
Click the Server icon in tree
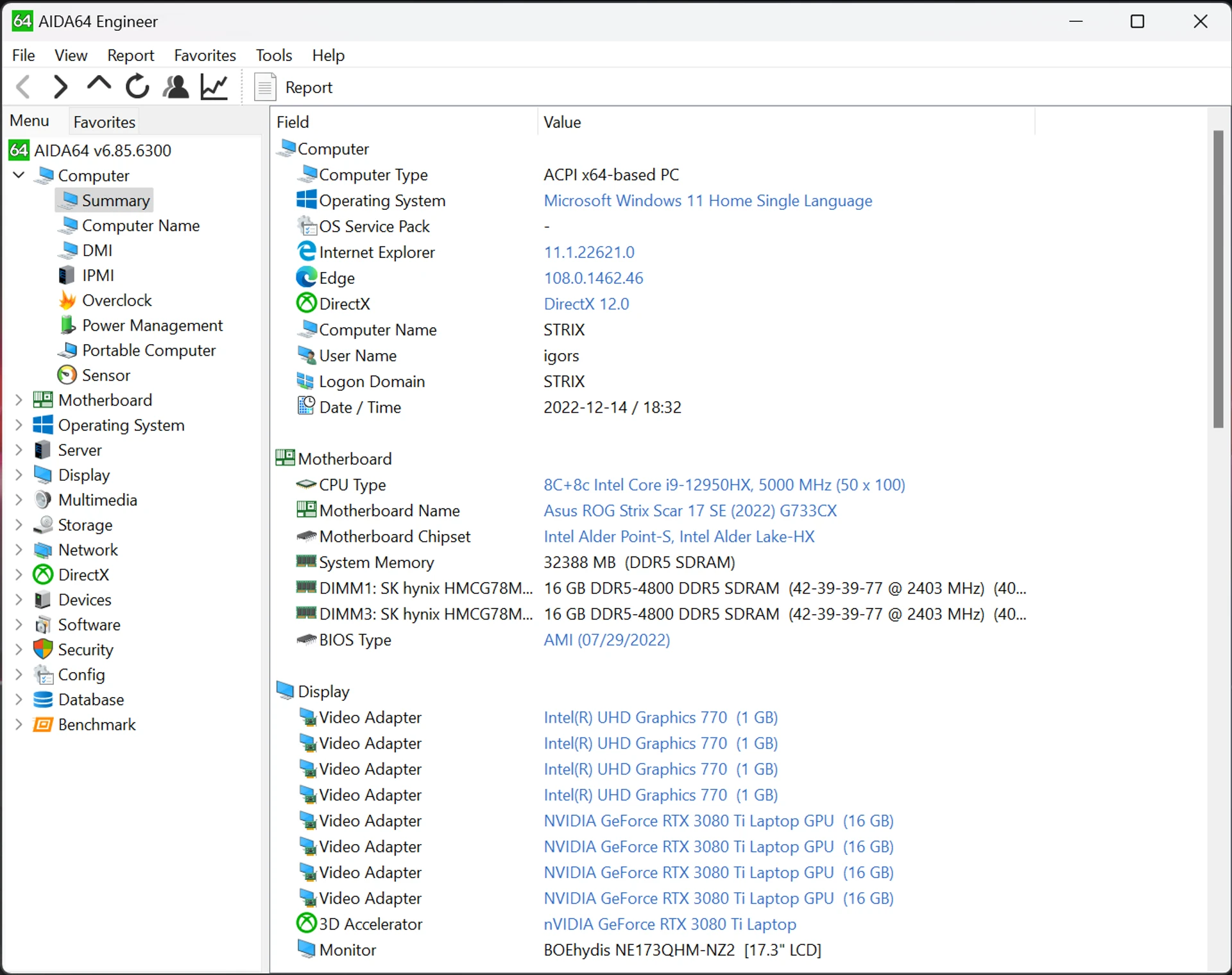pyautogui.click(x=43, y=450)
